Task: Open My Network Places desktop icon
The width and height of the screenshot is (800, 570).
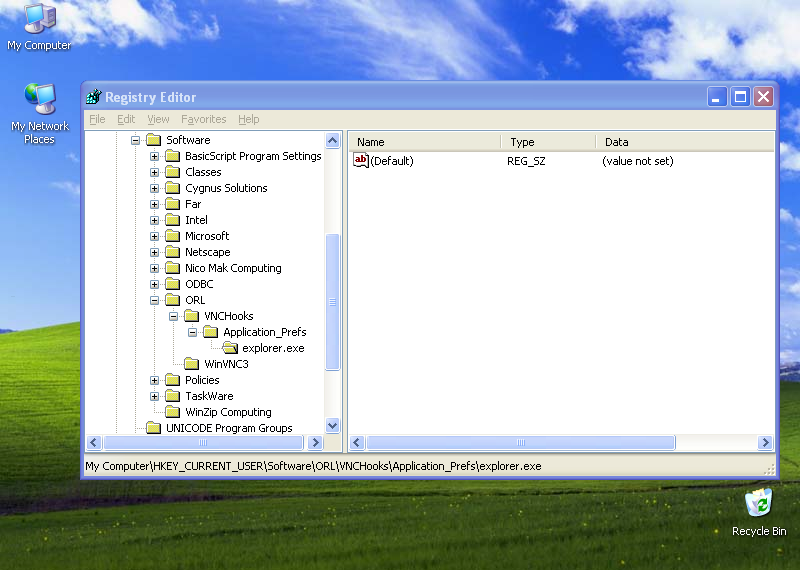Action: click(39, 100)
